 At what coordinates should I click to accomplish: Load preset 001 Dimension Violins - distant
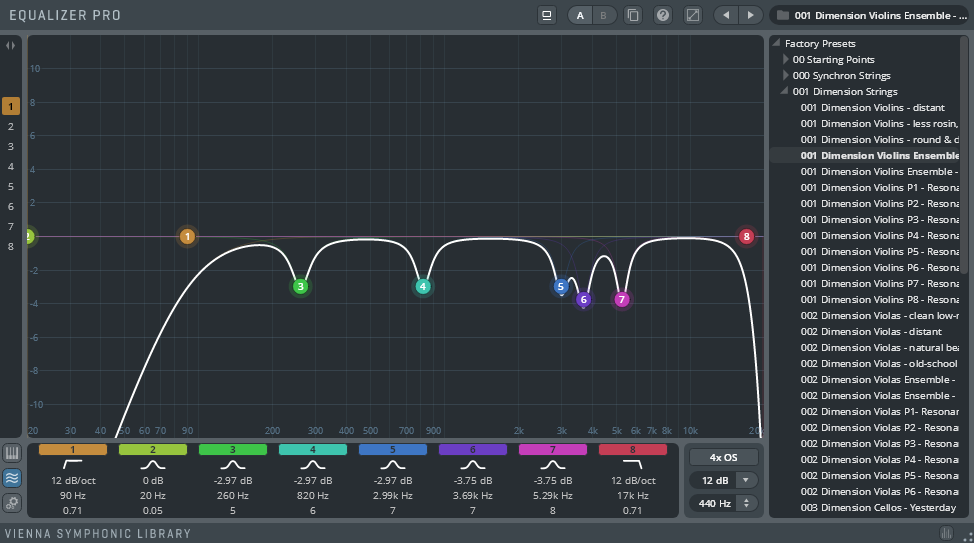click(872, 107)
